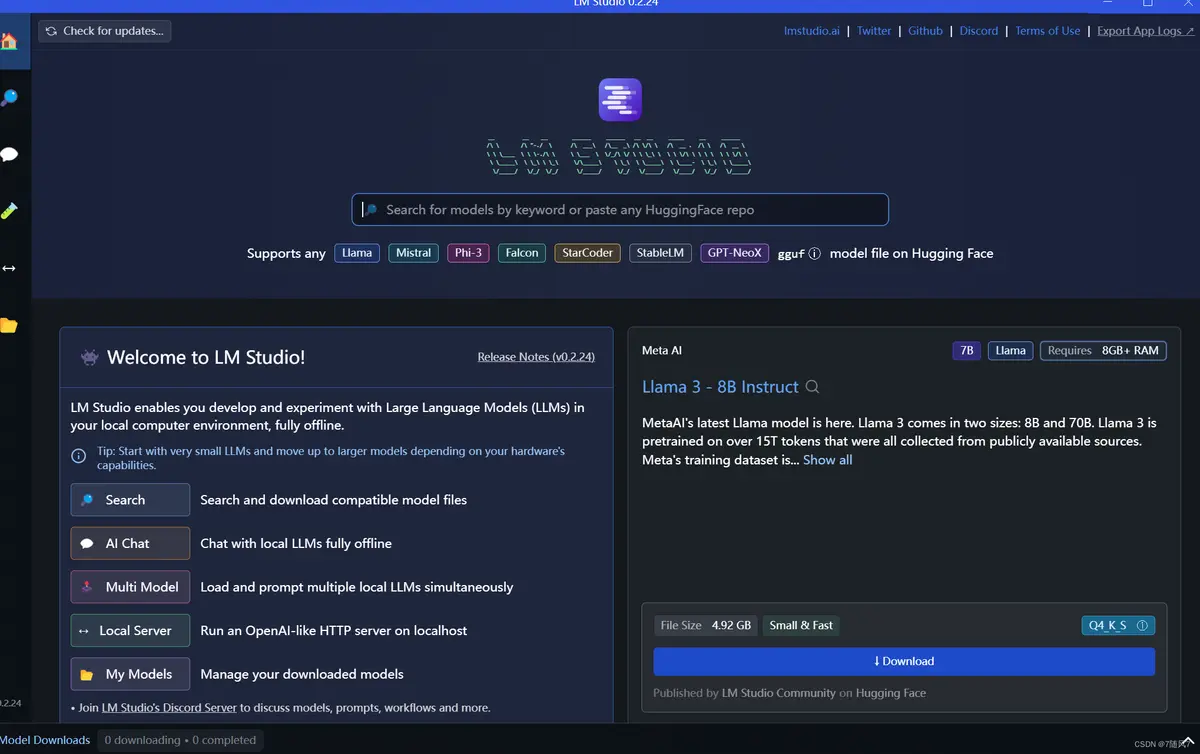Select the Phi-3 architecture tag
The height and width of the screenshot is (754, 1200).
[468, 253]
